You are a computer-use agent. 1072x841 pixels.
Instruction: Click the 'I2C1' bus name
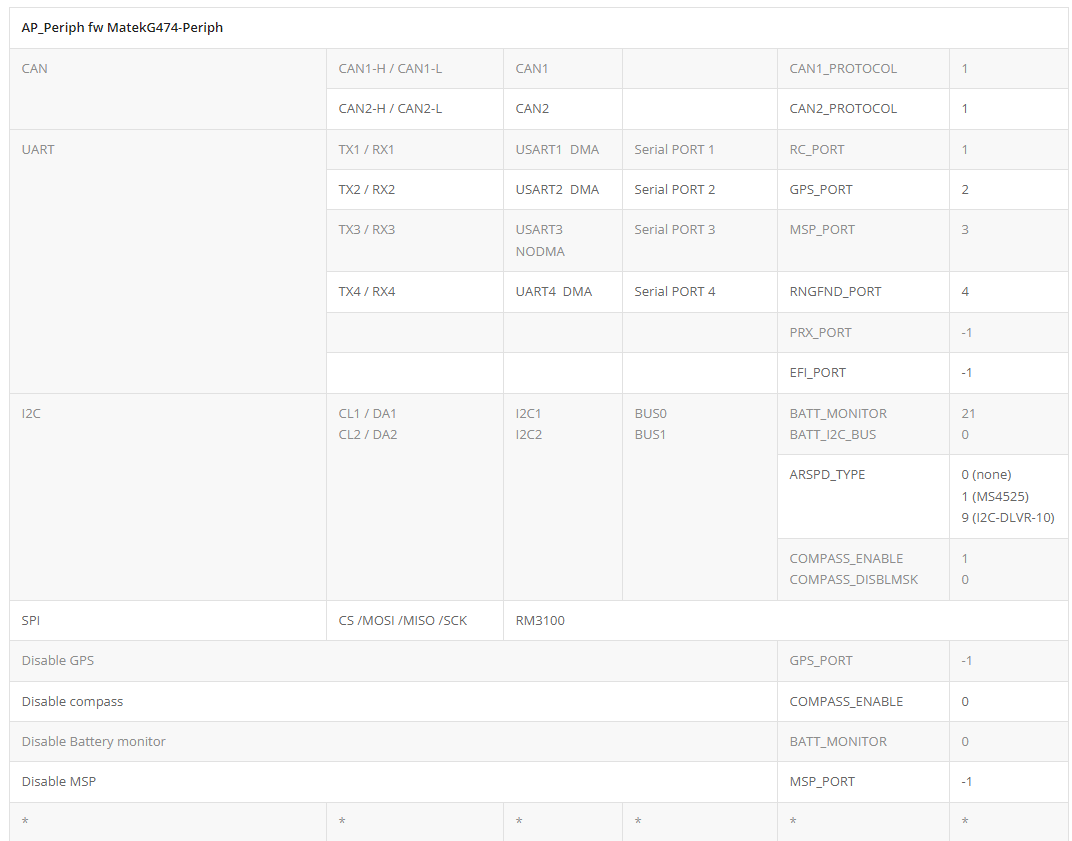[x=528, y=414]
